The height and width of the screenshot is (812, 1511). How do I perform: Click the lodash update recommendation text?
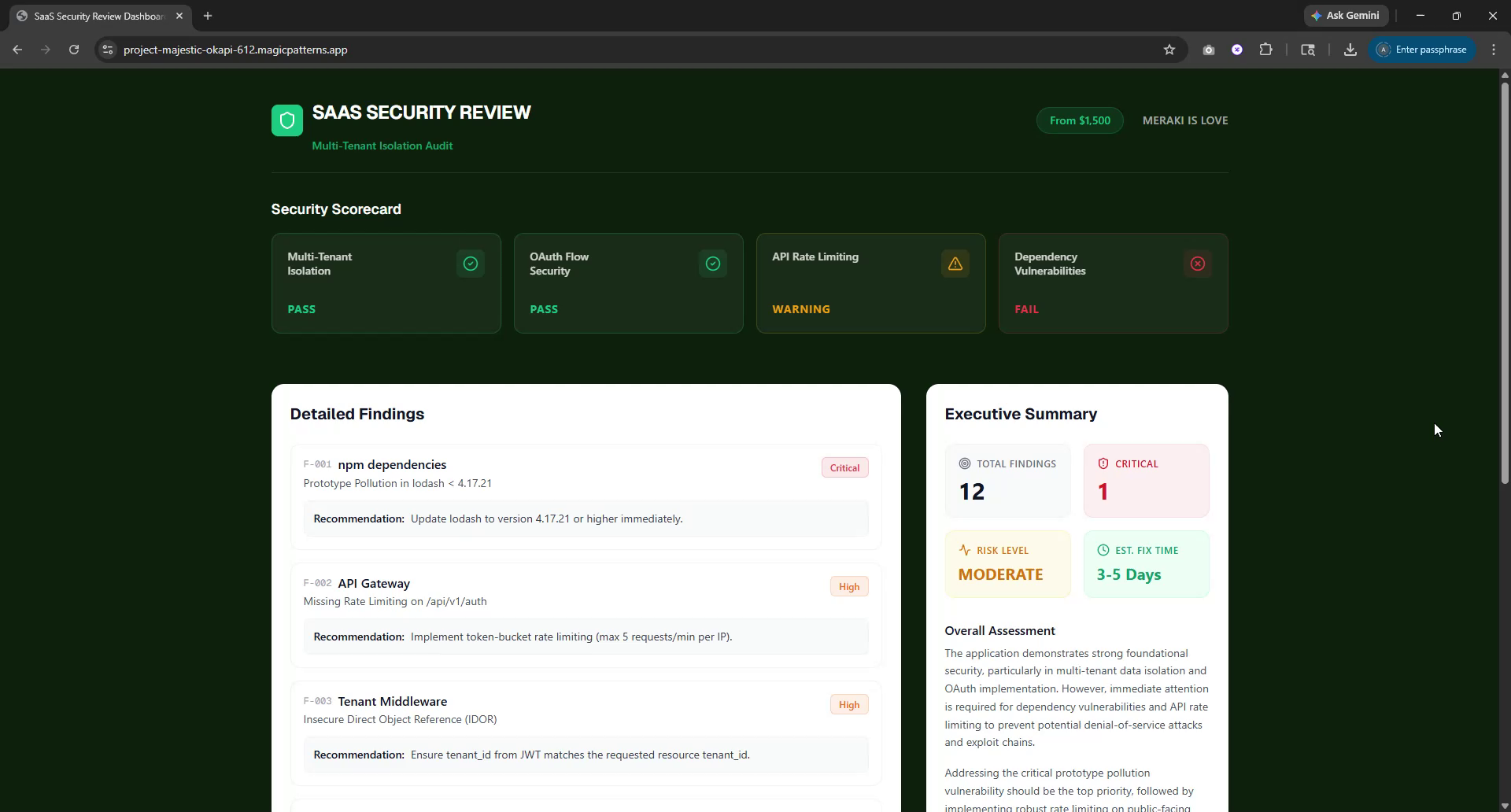tap(547, 519)
